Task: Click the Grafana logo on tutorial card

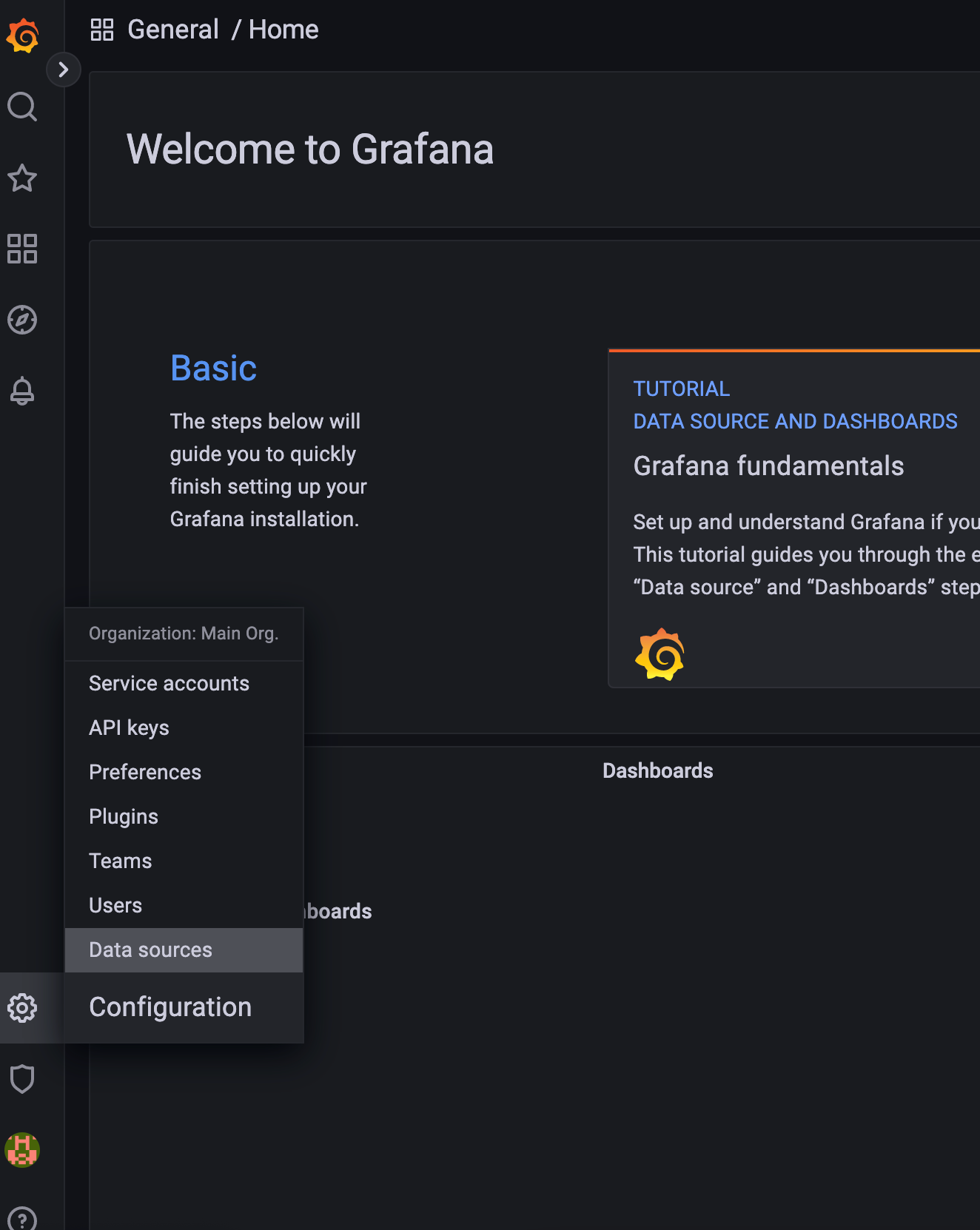Action: coord(660,654)
